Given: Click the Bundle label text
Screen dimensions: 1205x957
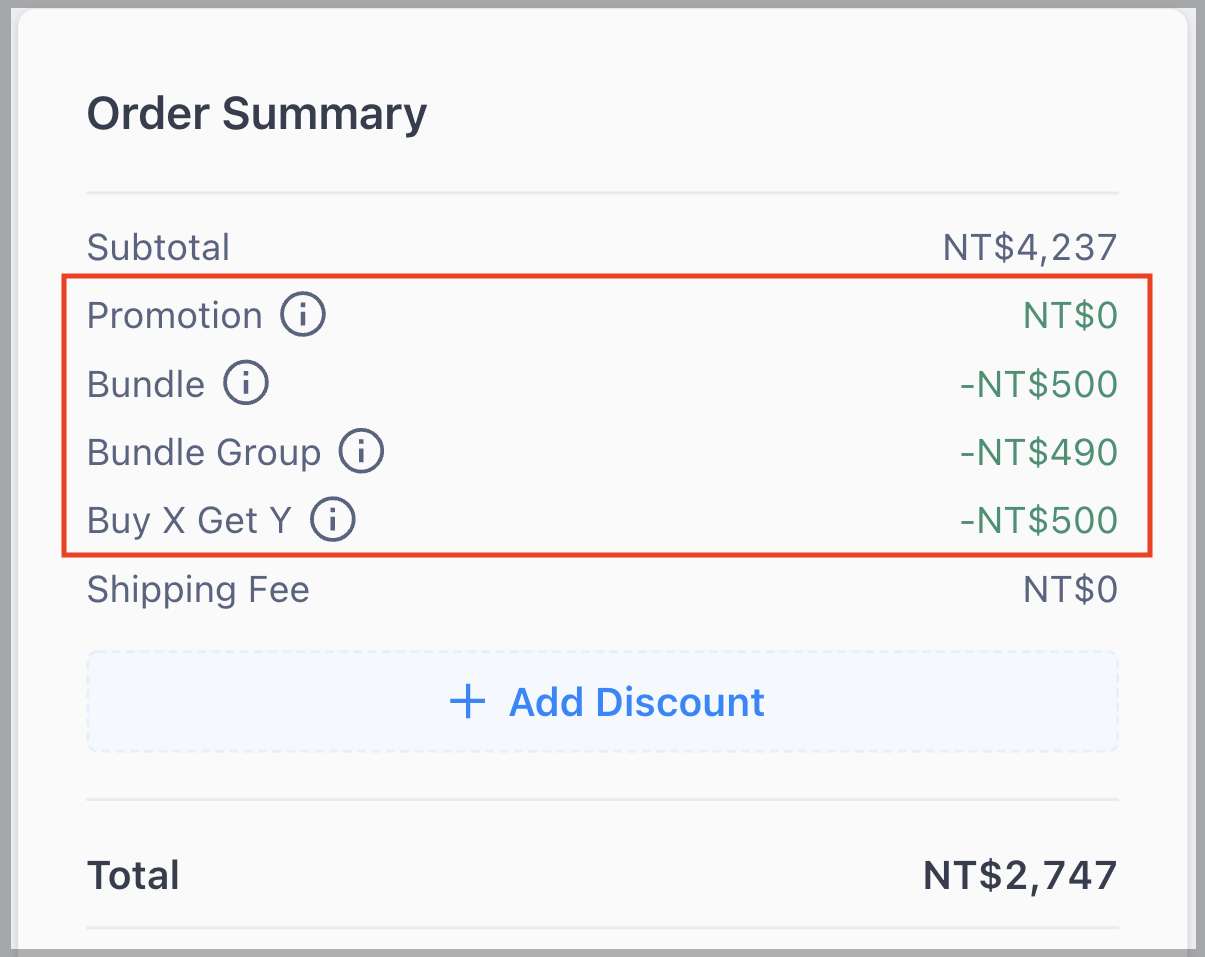Looking at the screenshot, I should [x=146, y=384].
